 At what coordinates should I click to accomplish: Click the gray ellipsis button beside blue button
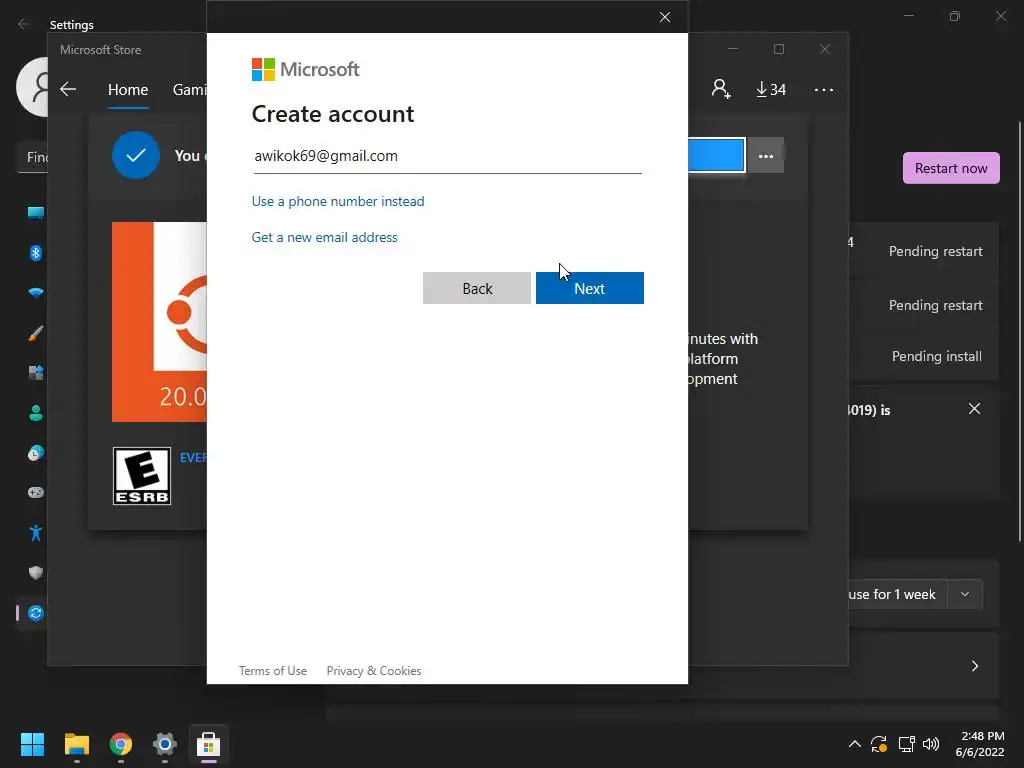point(765,156)
